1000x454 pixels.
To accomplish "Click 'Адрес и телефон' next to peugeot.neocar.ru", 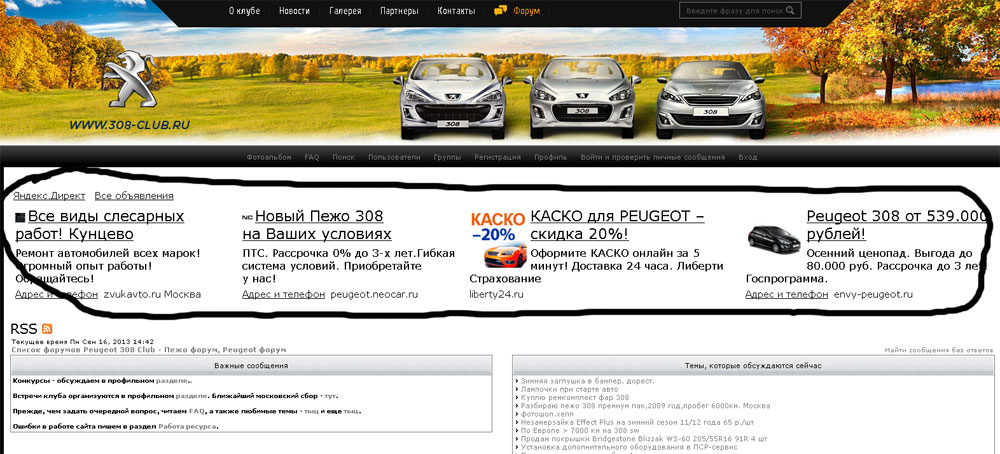I will tap(283, 295).
